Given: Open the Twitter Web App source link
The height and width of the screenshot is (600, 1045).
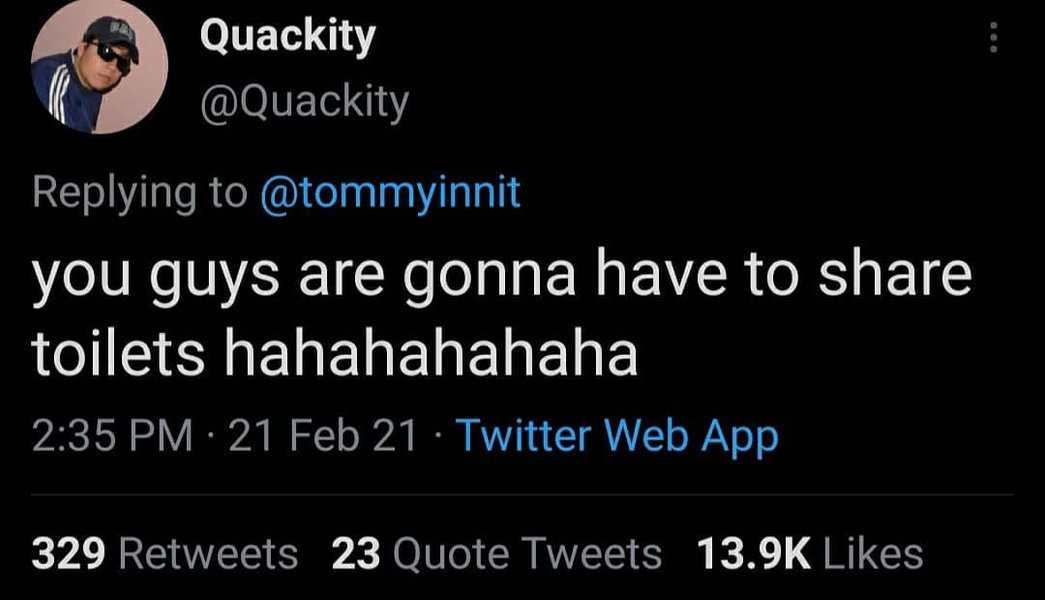Looking at the screenshot, I should [x=616, y=436].
